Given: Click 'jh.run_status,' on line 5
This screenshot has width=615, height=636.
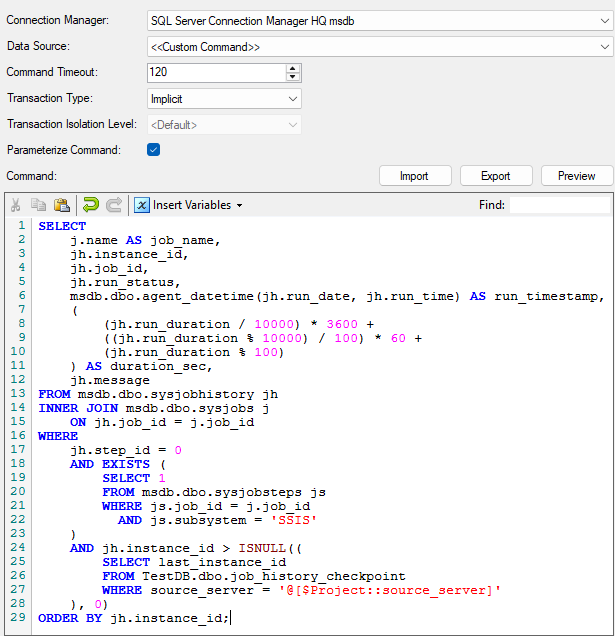Looking at the screenshot, I should [125, 282].
